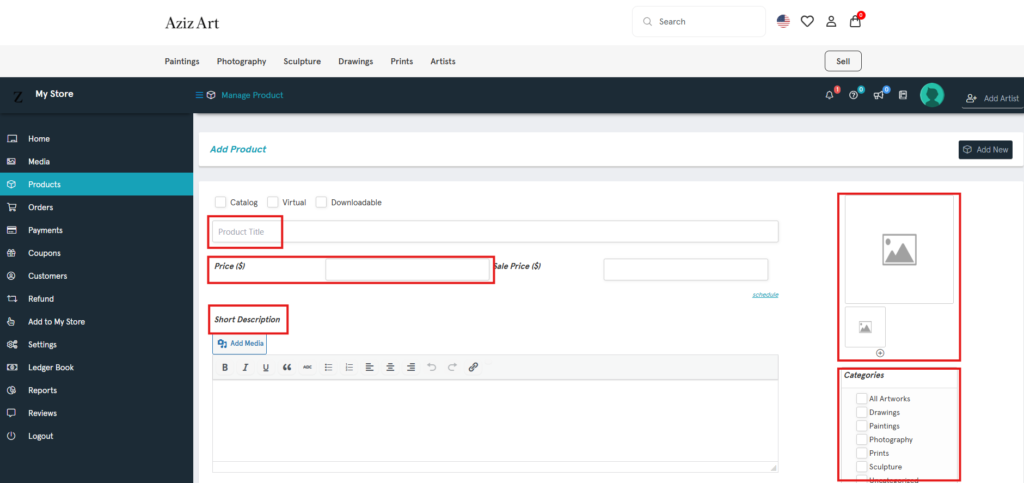The width and height of the screenshot is (1024, 483).
Task: Click the wishlist heart icon
Action: [x=807, y=21]
